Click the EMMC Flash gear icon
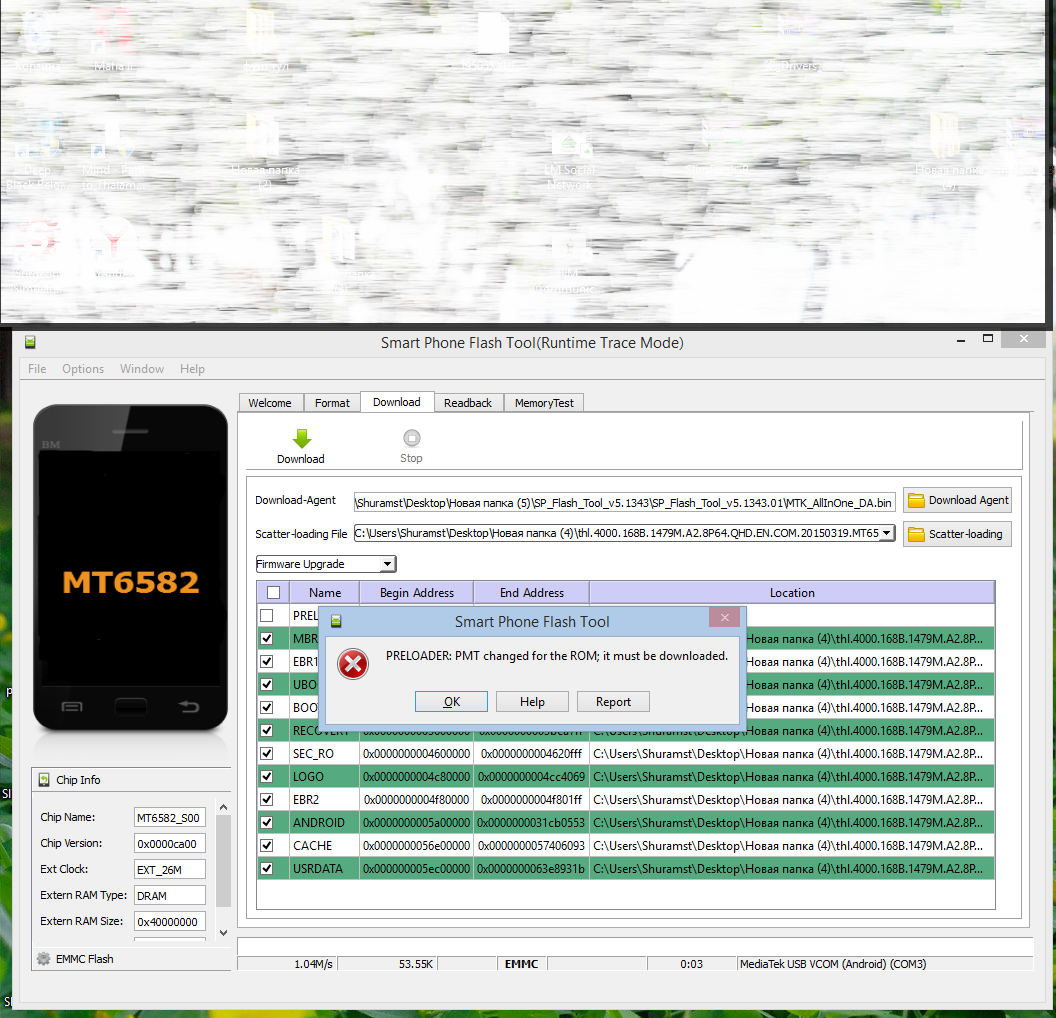Image resolution: width=1056 pixels, height=1018 pixels. [43, 959]
